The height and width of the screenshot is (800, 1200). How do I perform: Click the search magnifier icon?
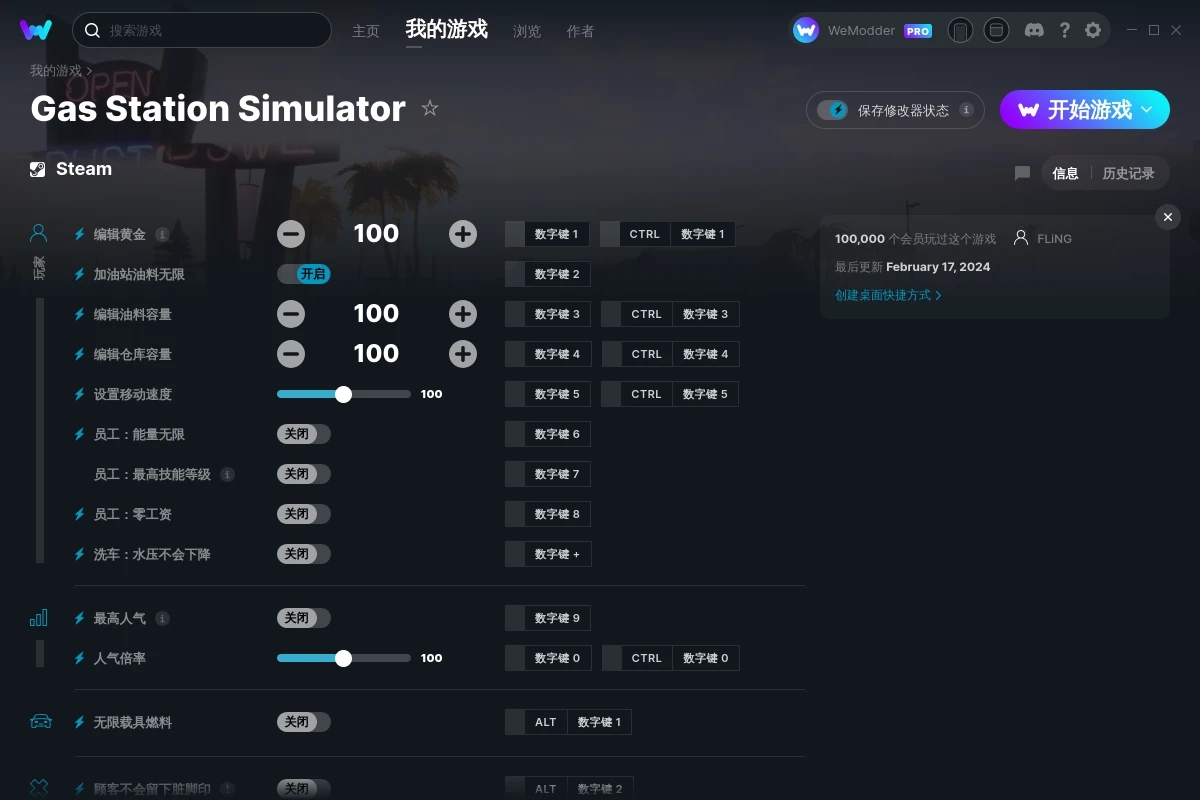[92, 31]
